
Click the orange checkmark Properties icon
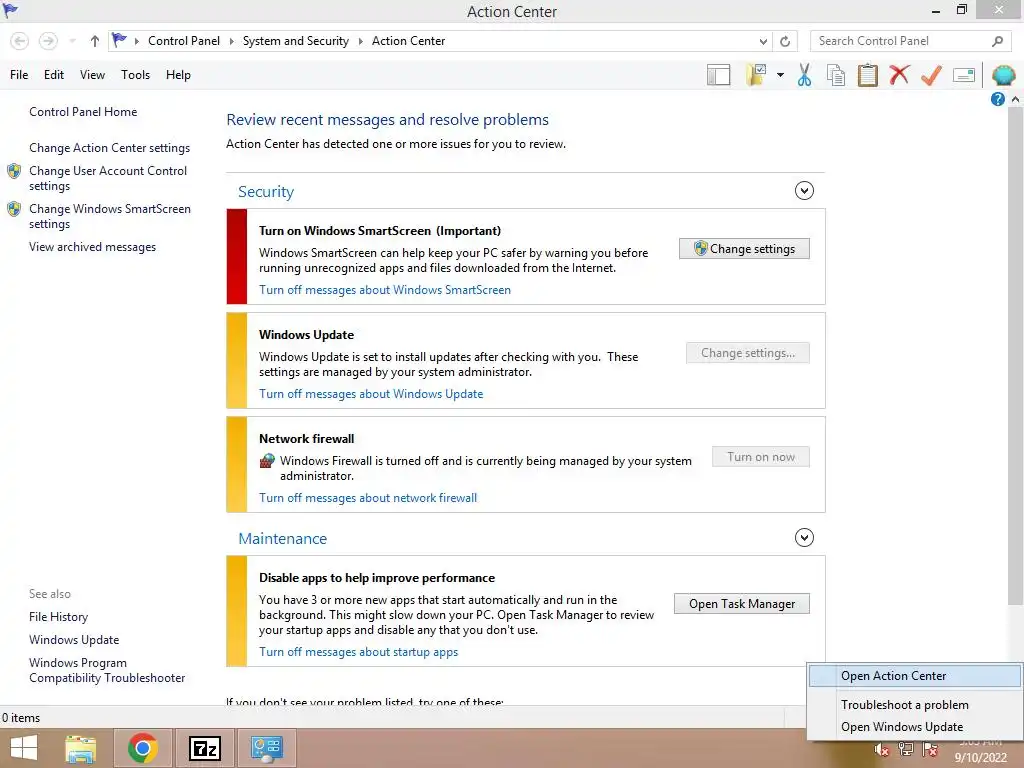(931, 75)
